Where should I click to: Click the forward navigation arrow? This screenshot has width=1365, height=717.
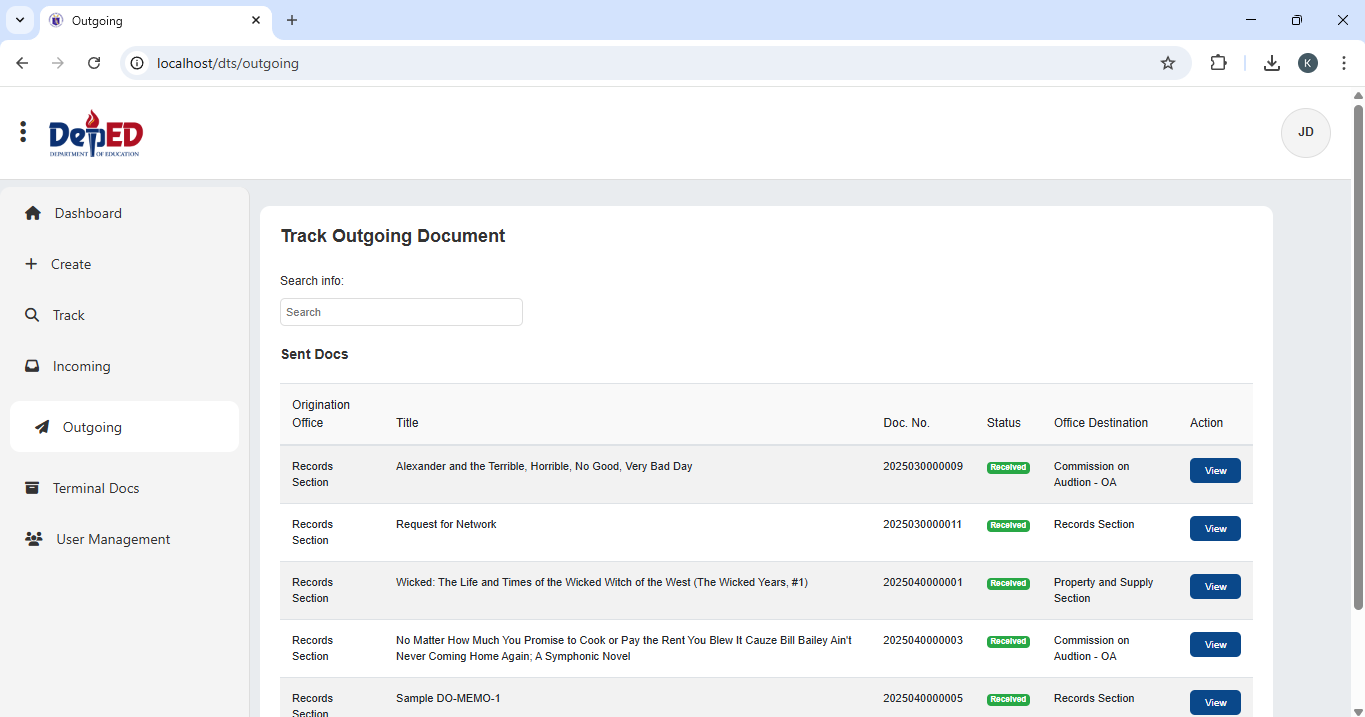(x=58, y=63)
